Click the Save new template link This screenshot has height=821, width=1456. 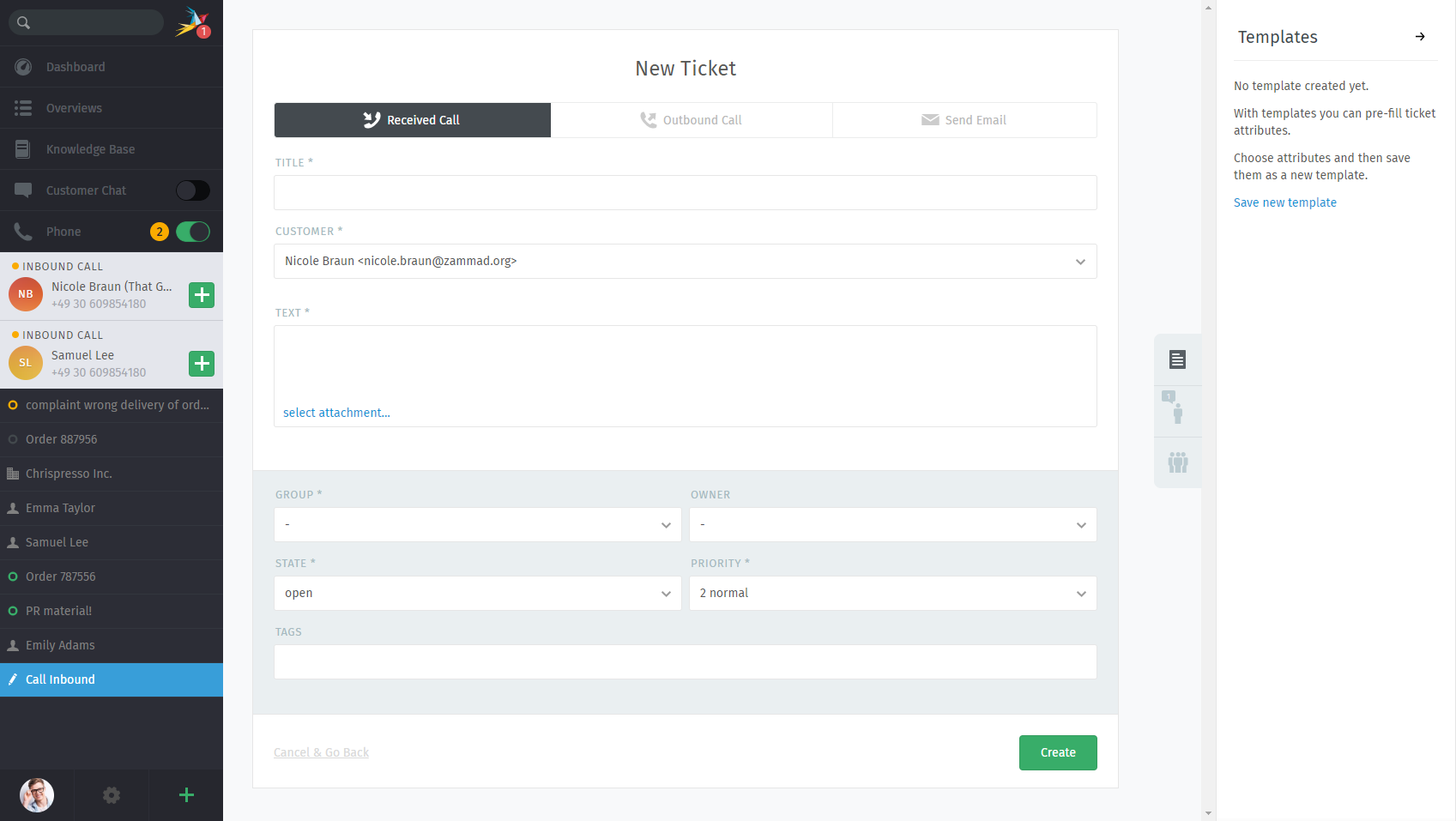pyautogui.click(x=1284, y=202)
